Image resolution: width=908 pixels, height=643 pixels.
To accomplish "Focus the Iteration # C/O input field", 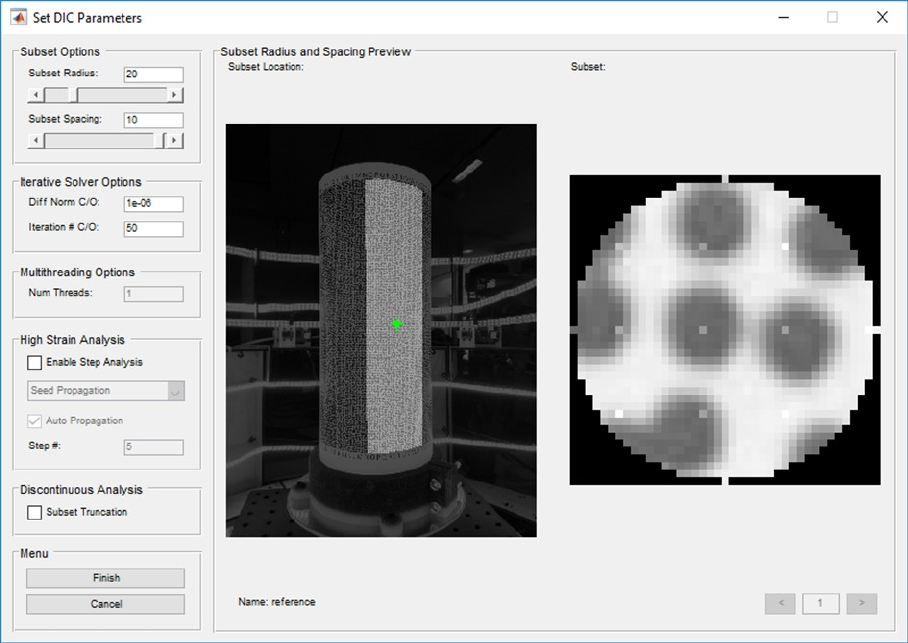I will click(153, 229).
